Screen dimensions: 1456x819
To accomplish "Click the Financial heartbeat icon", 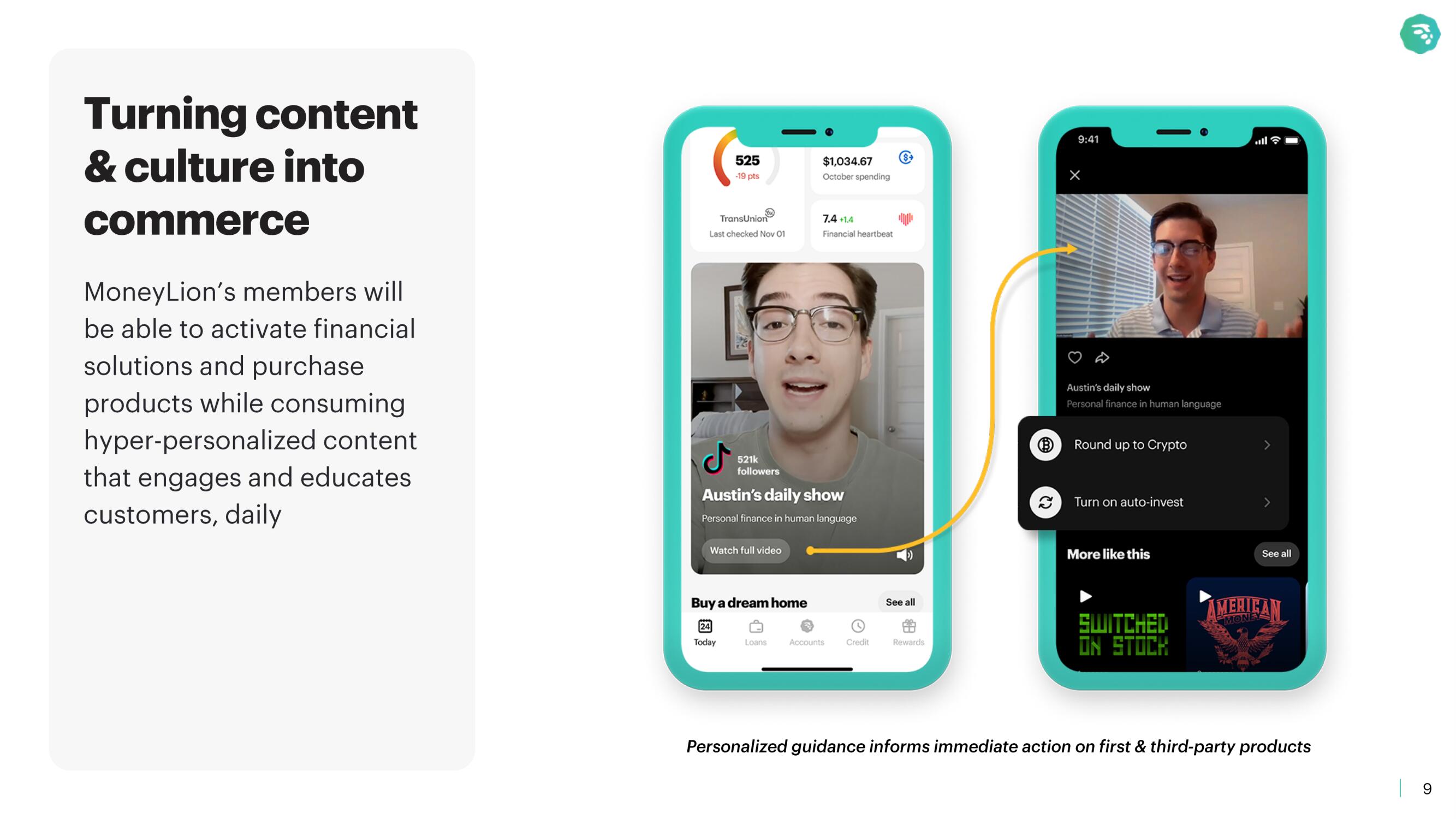I will [906, 218].
